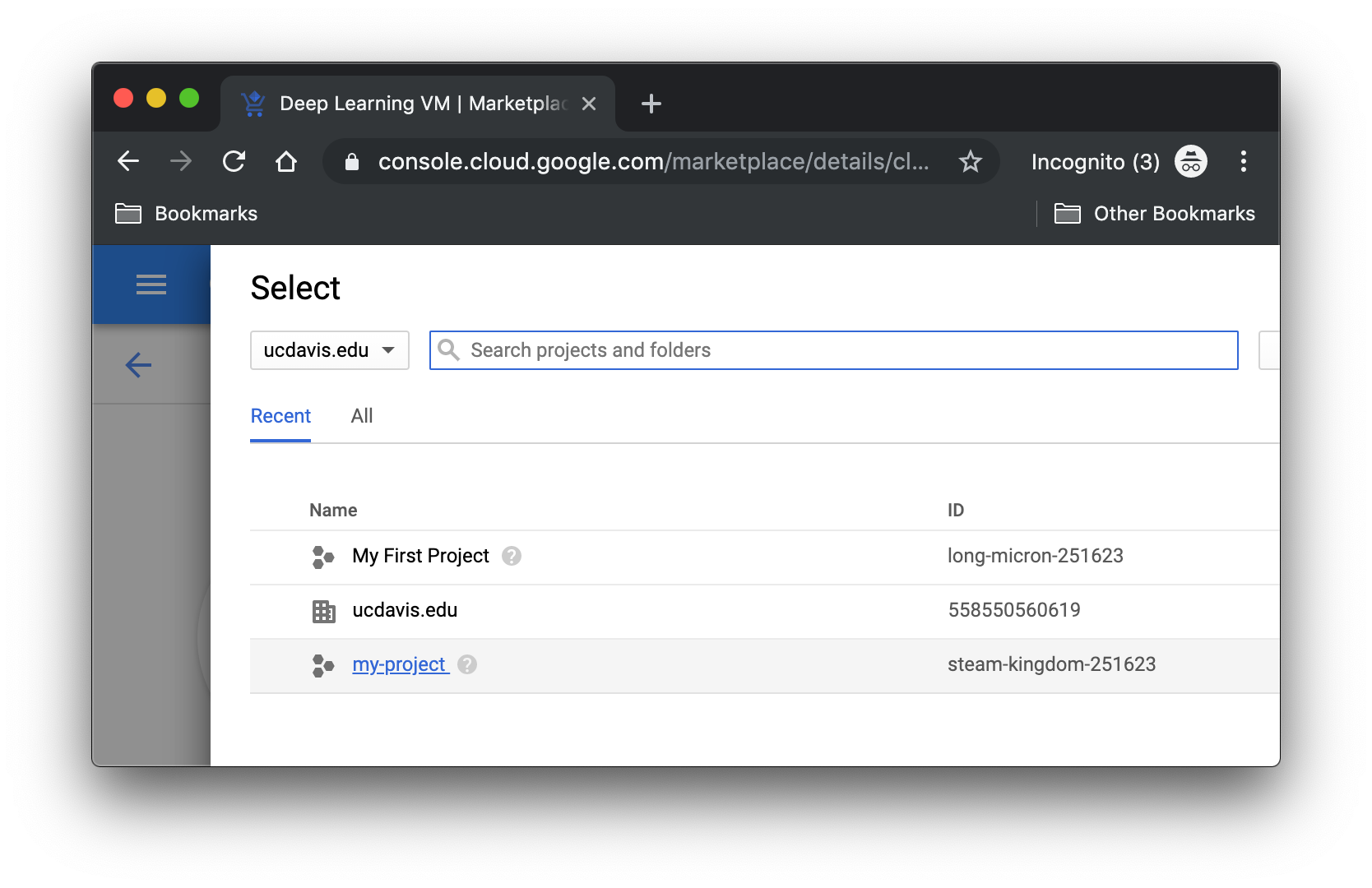Switch to the All tab
Viewport: 1372px width, 888px height.
point(362,416)
